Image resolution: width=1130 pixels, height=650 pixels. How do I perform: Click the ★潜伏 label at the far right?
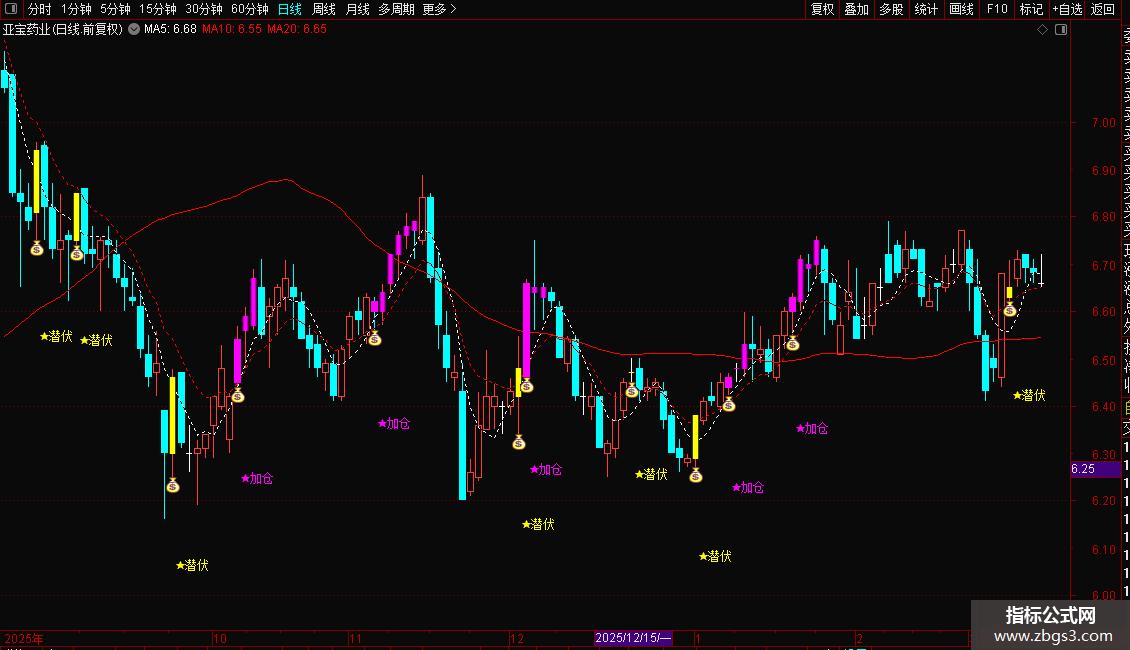point(1029,395)
